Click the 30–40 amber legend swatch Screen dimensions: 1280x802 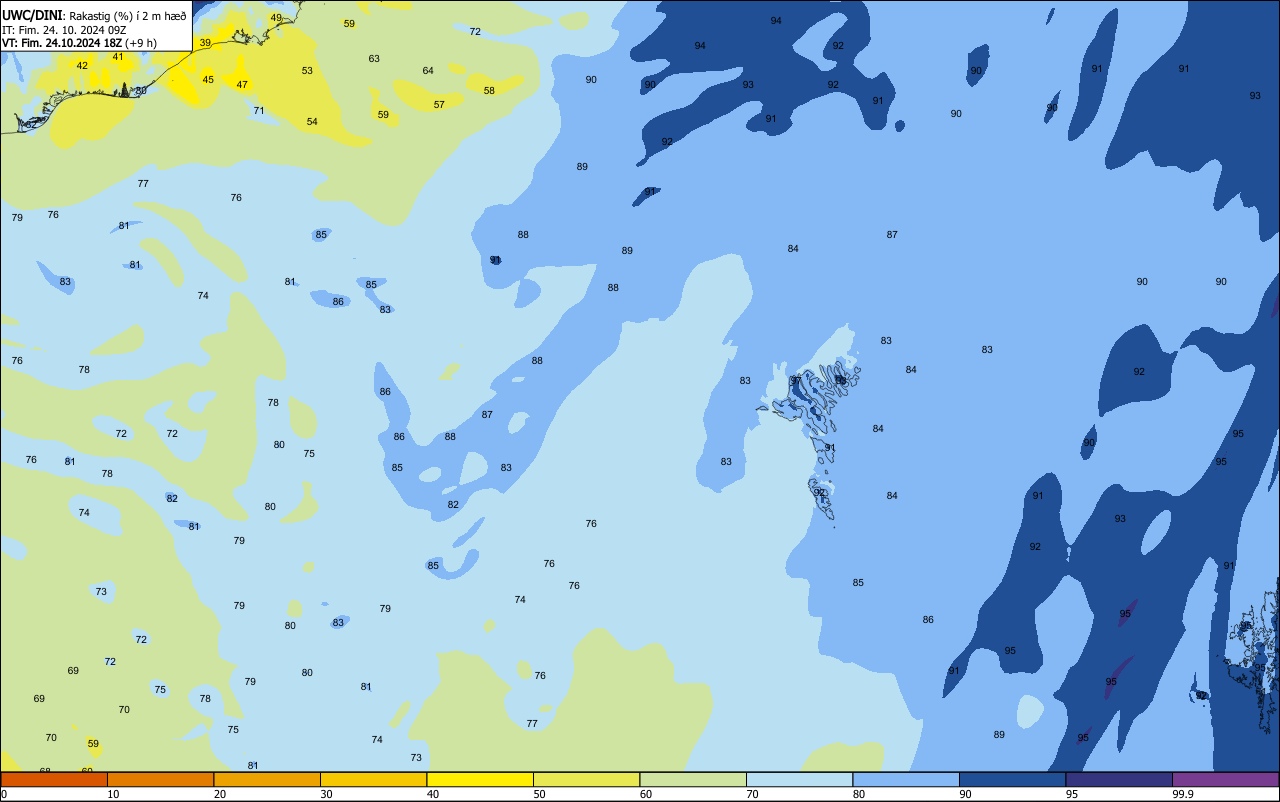click(x=373, y=779)
